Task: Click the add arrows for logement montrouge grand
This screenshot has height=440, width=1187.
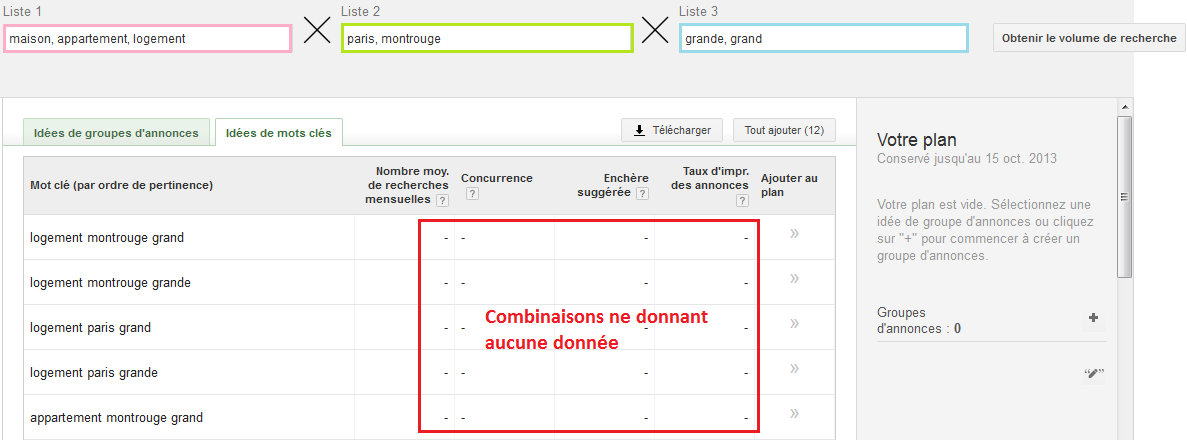Action: (x=794, y=233)
